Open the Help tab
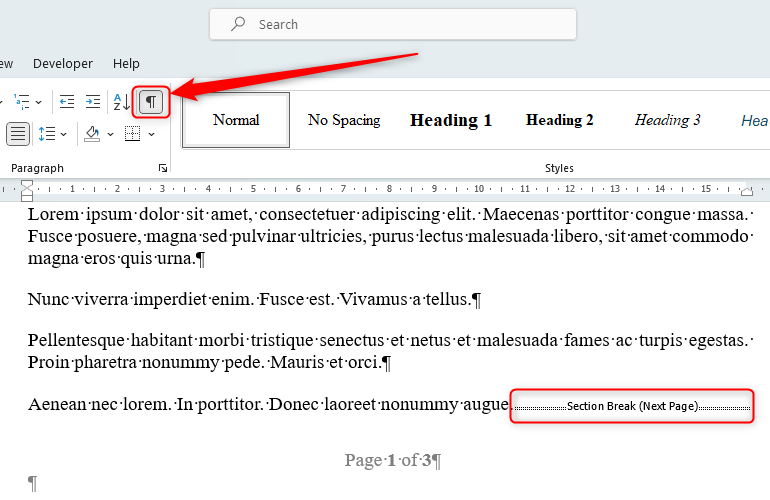 pos(126,64)
